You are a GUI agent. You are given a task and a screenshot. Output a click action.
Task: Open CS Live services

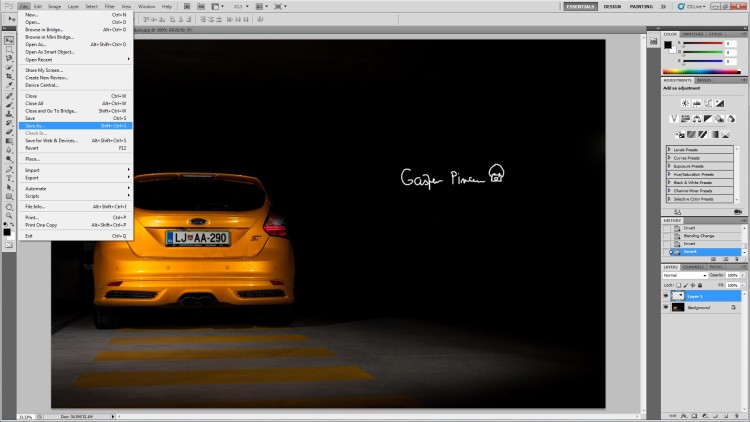(x=692, y=7)
